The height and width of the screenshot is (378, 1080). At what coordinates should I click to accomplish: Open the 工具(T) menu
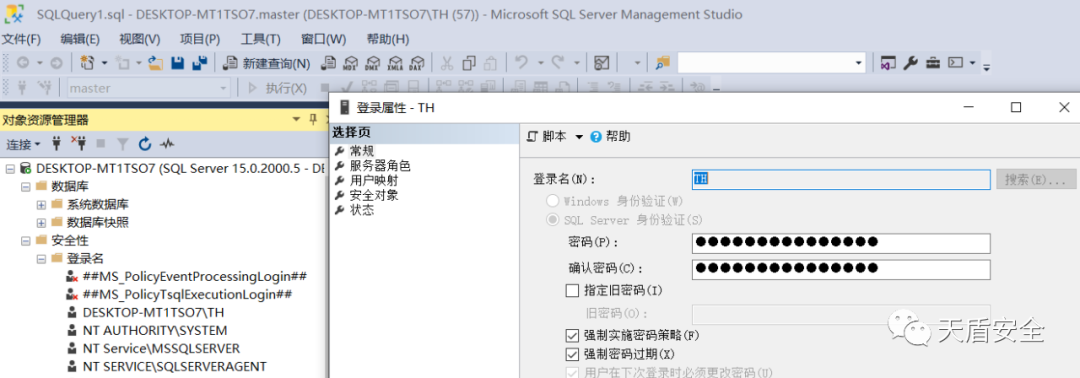[260, 39]
